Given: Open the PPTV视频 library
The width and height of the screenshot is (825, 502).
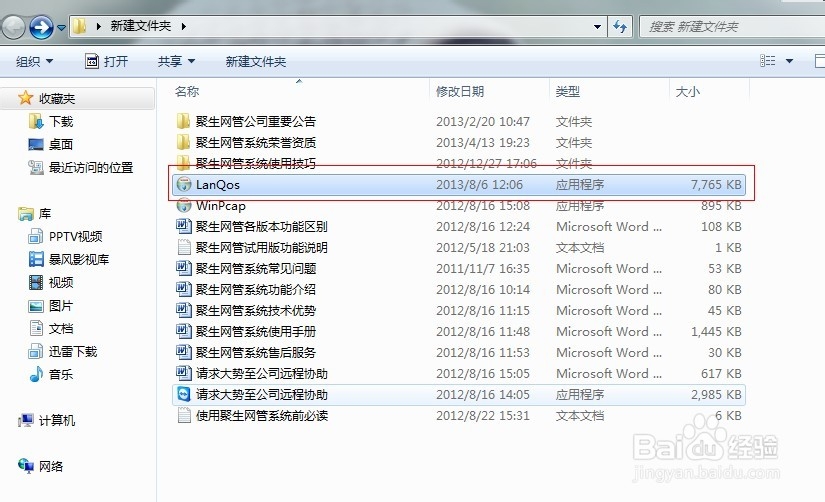Looking at the screenshot, I should pos(75,236).
